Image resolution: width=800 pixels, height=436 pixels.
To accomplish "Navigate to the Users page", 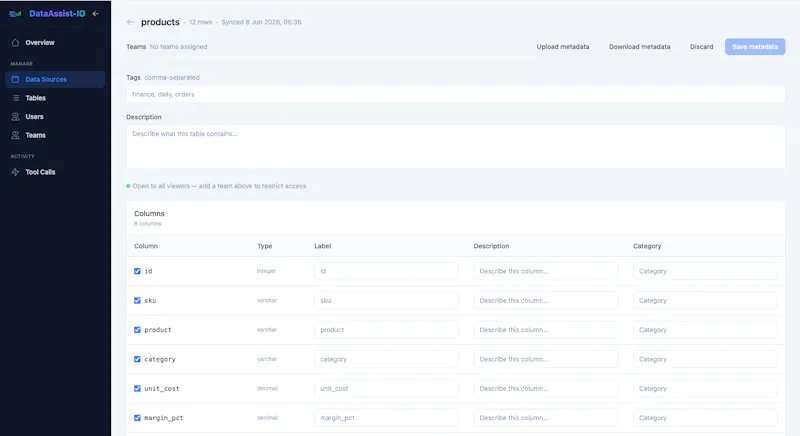I will pyautogui.click(x=55, y=117).
